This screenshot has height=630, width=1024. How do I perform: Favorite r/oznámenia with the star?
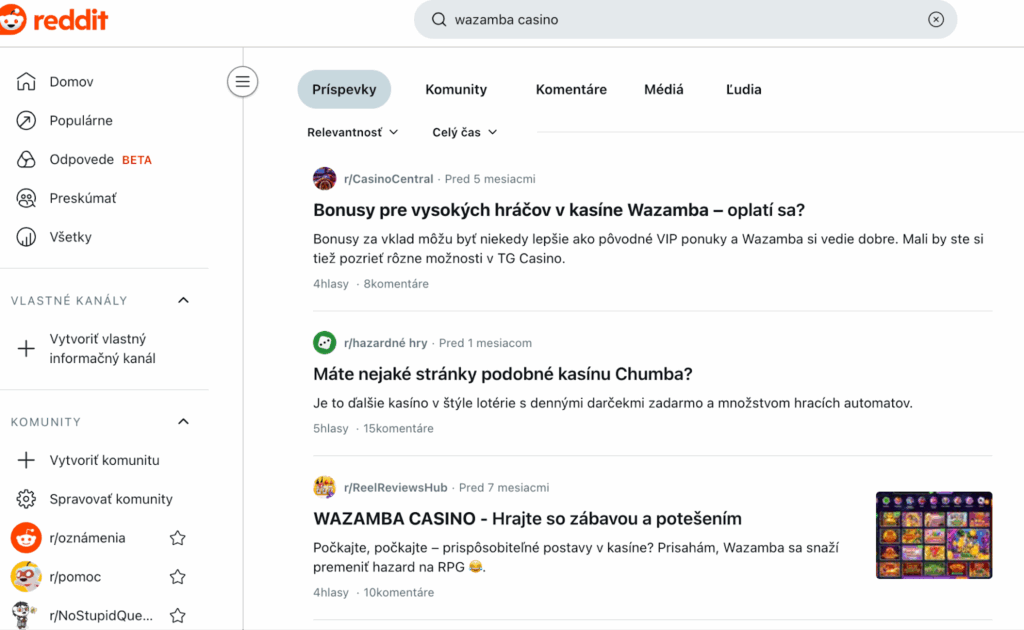pyautogui.click(x=178, y=538)
